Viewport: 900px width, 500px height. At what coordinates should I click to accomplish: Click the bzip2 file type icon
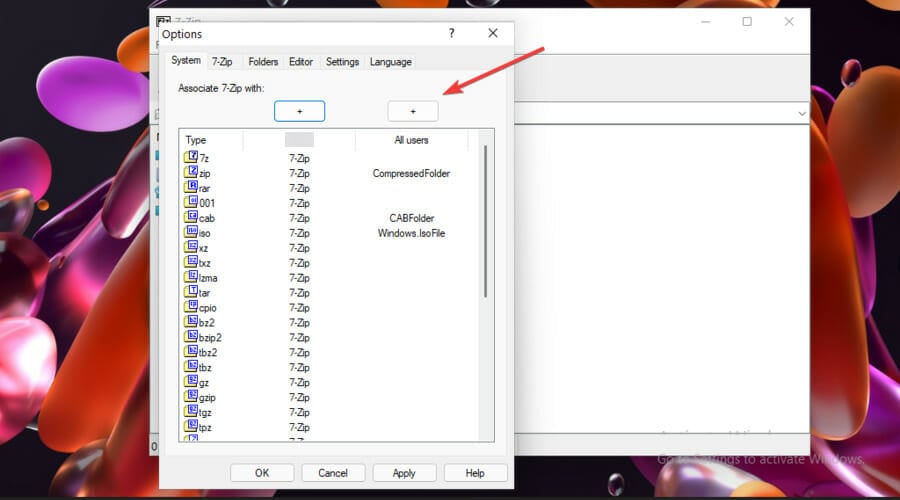point(191,336)
